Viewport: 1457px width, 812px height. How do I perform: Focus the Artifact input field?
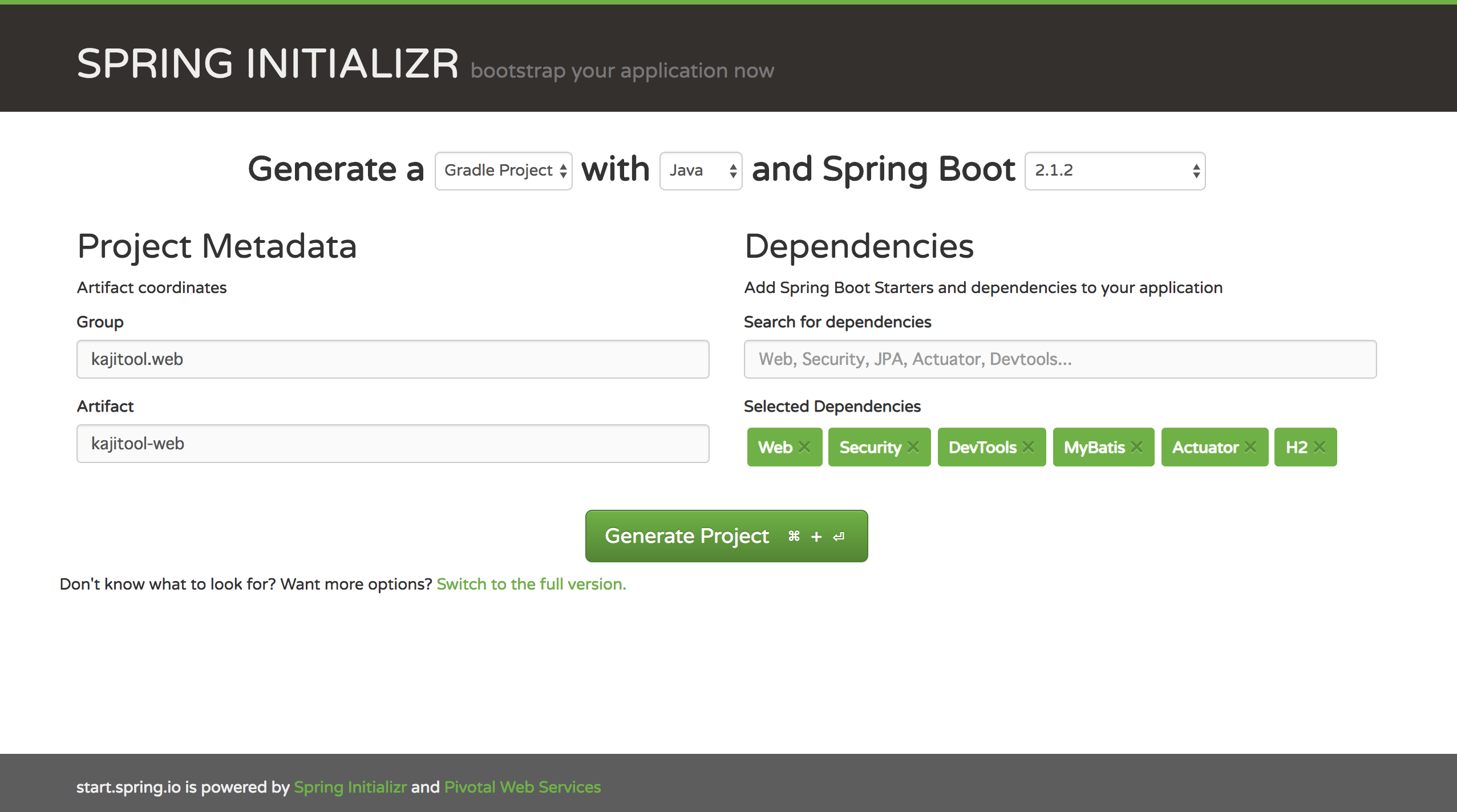click(392, 444)
